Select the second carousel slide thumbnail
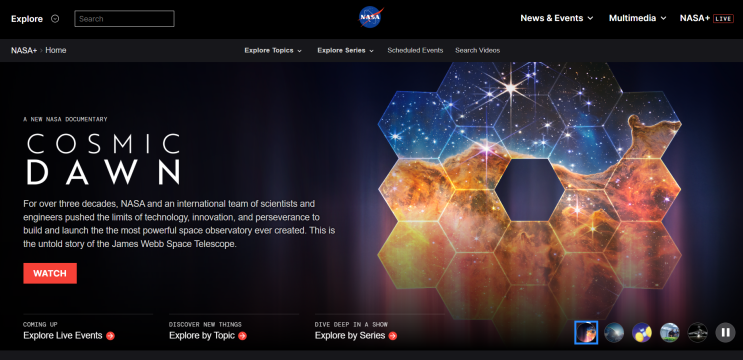This screenshot has width=743, height=360. [614, 333]
